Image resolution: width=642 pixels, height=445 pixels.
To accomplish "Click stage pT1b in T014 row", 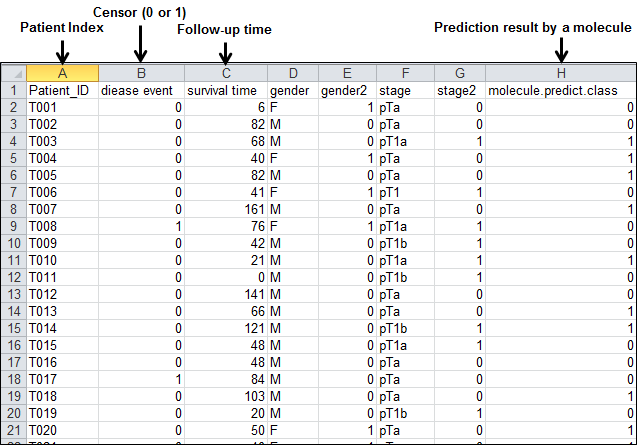I will (x=405, y=328).
